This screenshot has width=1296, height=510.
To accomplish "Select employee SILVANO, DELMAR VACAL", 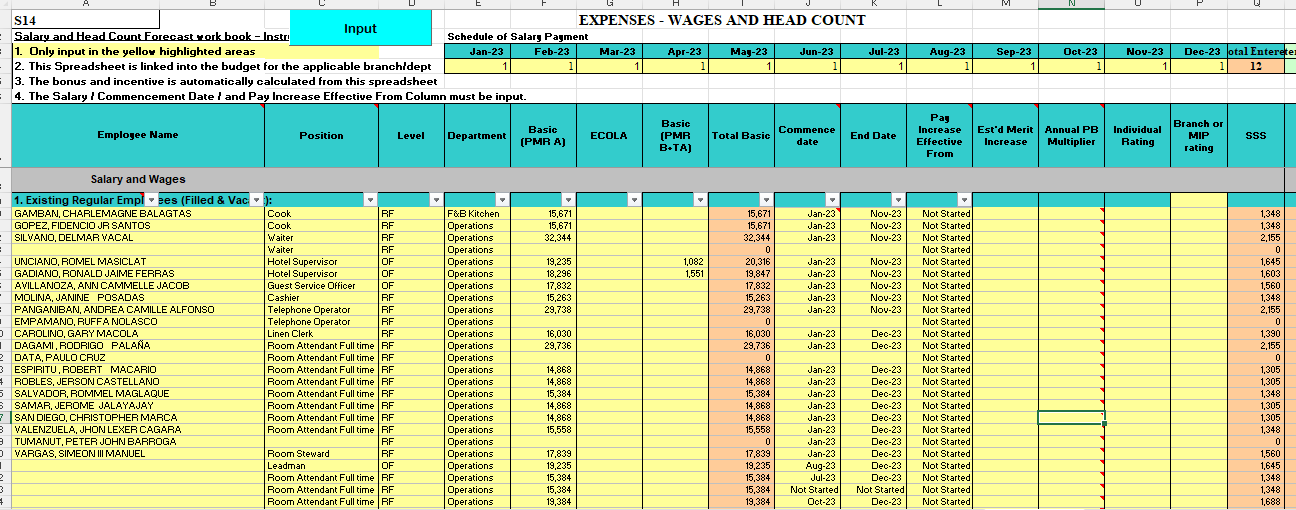I will 138,238.
